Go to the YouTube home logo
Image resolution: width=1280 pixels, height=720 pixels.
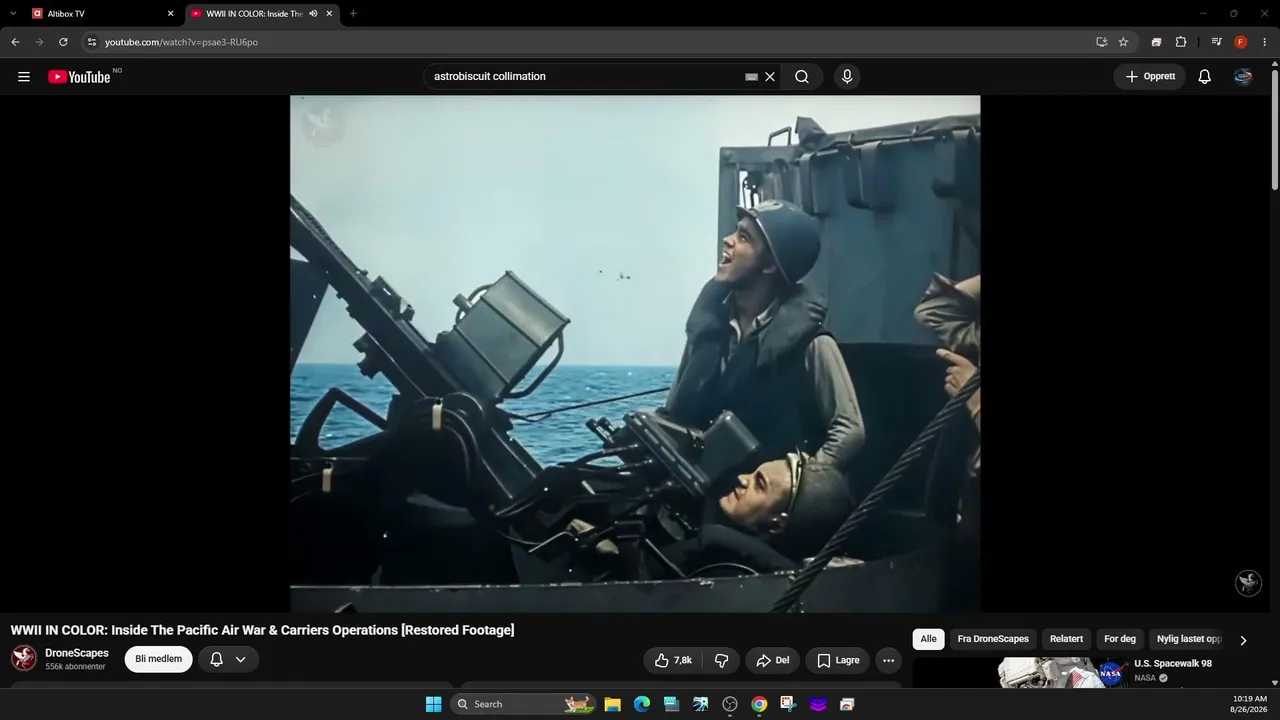[79, 77]
